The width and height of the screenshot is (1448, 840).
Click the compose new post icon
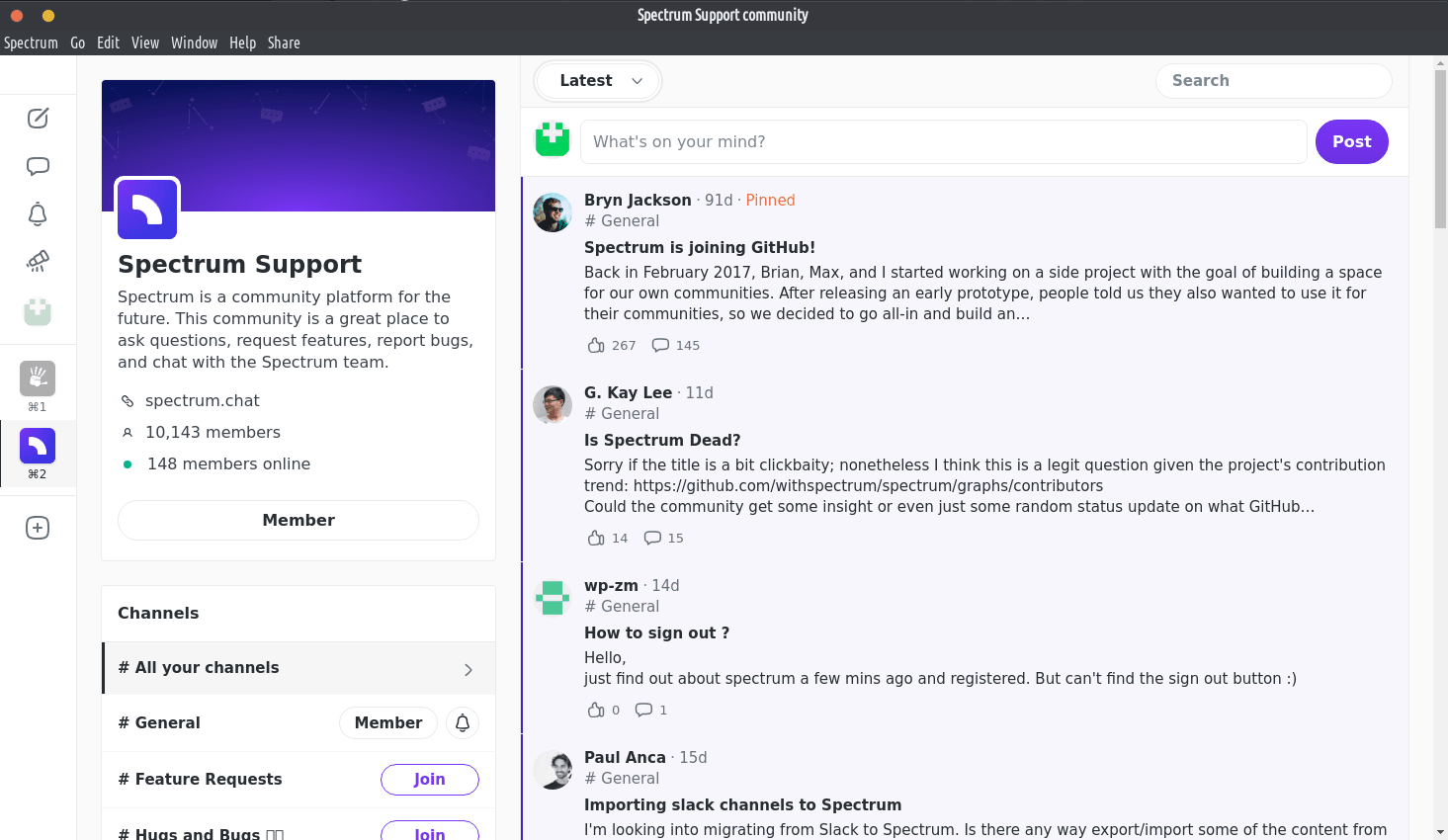tap(38, 119)
